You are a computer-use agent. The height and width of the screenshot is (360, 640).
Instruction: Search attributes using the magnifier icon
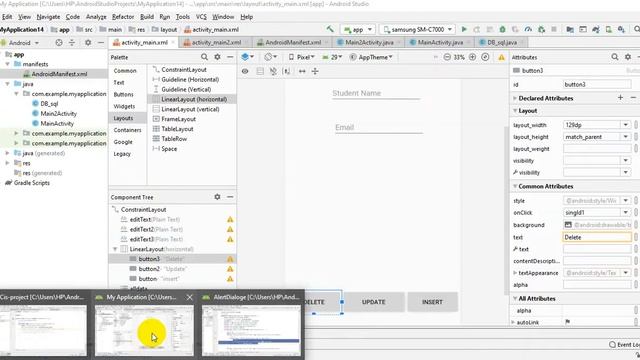click(x=615, y=57)
